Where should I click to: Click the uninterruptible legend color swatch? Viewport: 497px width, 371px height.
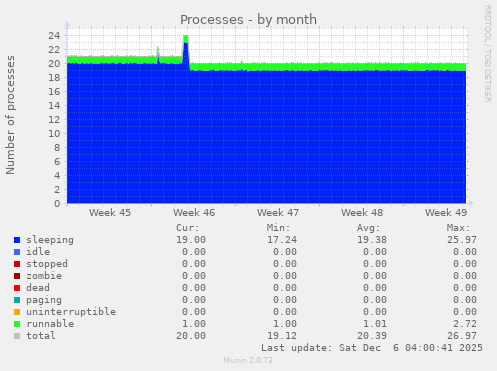[x=17, y=312]
